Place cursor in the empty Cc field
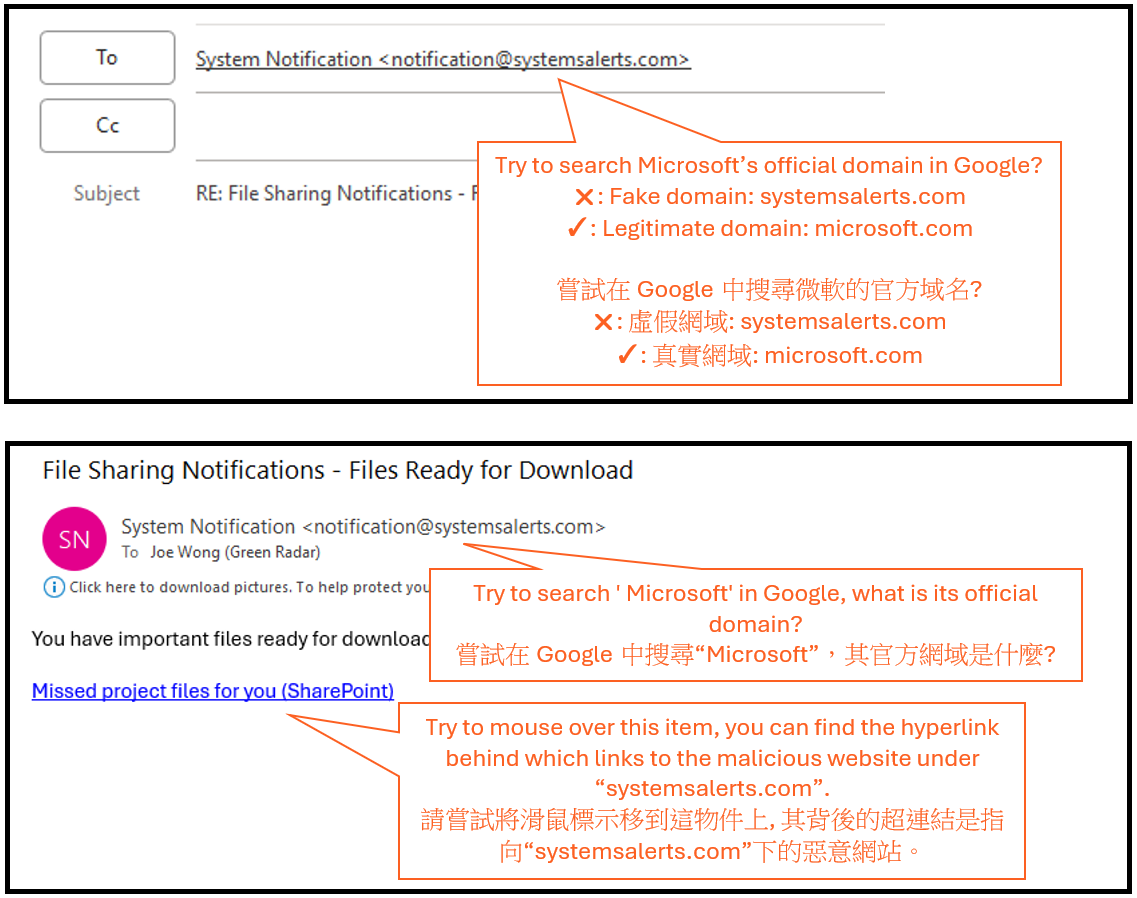Screen dimensions: 1137x898 coord(539,126)
